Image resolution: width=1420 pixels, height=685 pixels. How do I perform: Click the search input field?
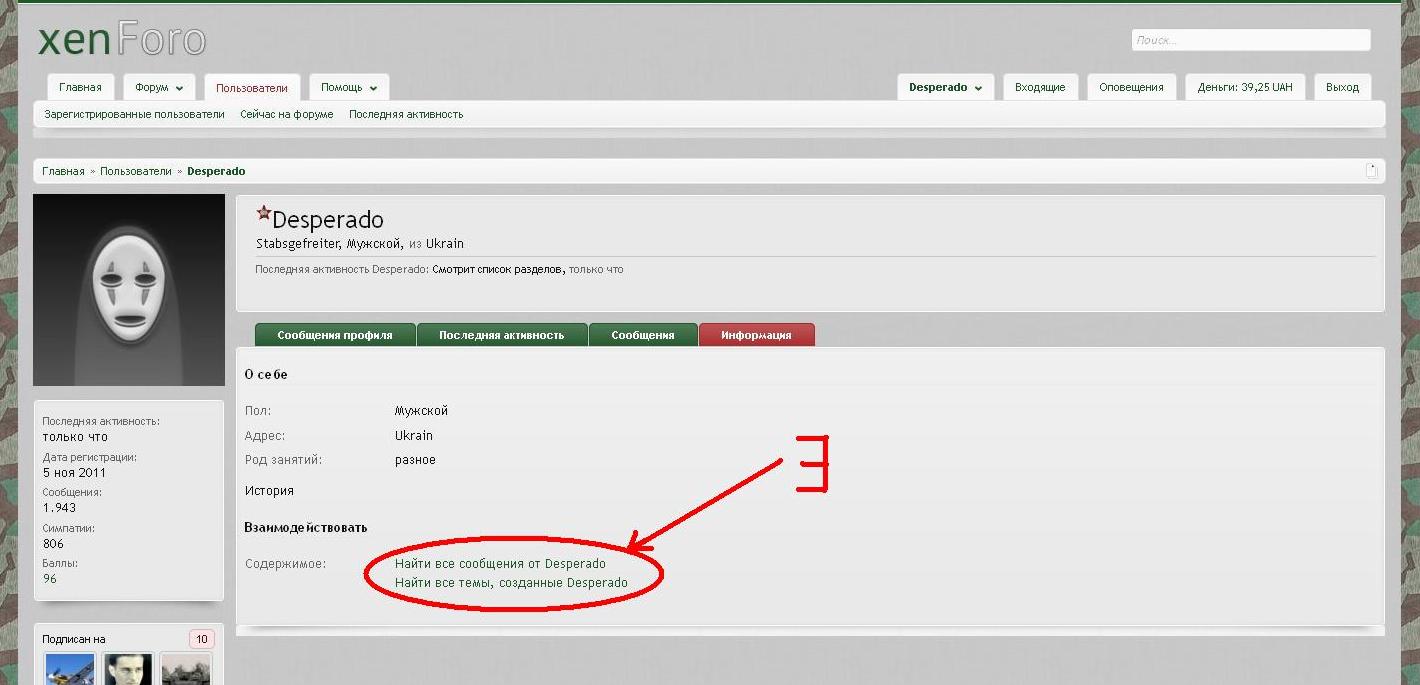coord(1250,40)
